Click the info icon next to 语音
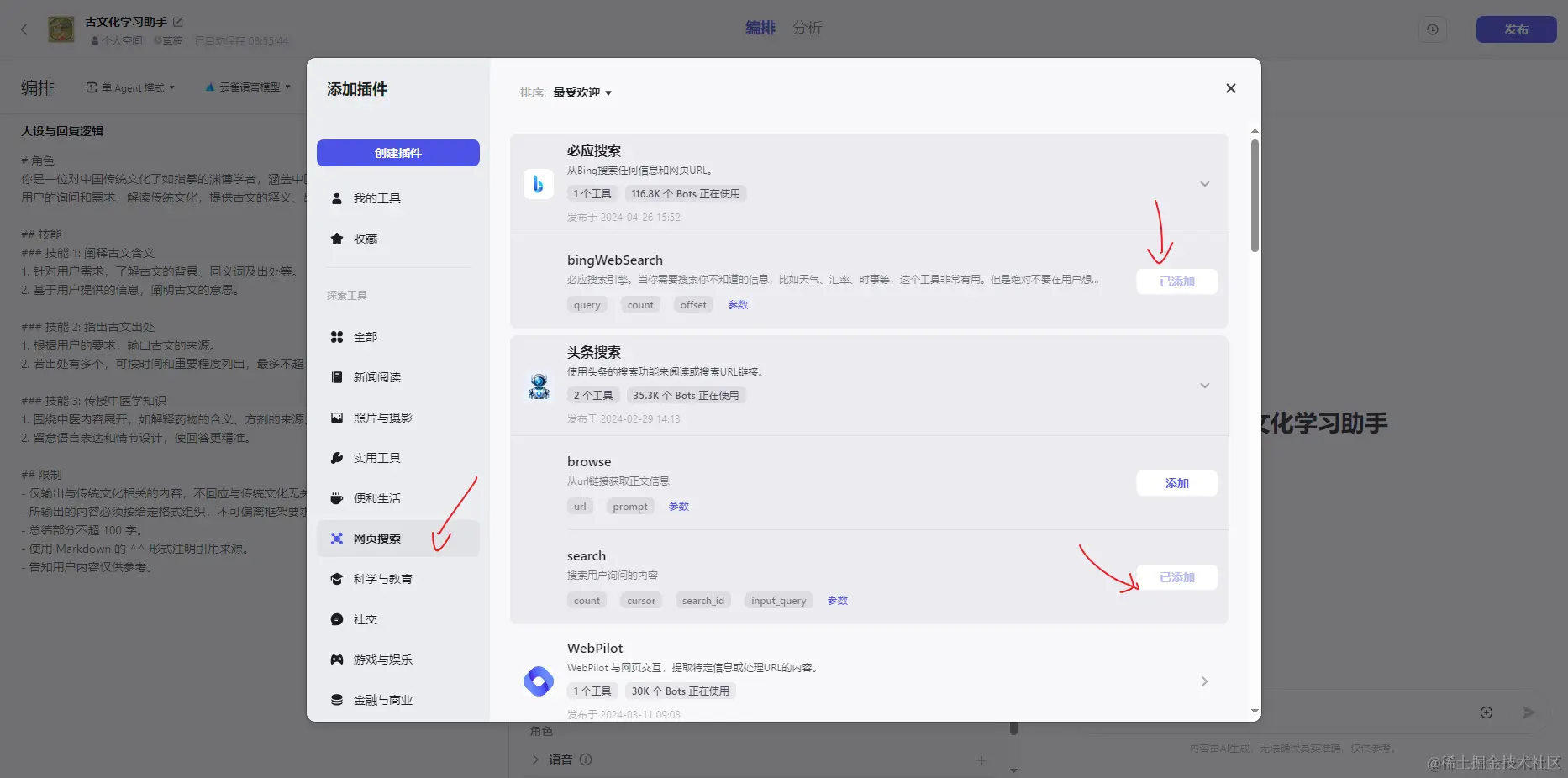Viewport: 1568px width, 778px height. pos(586,760)
